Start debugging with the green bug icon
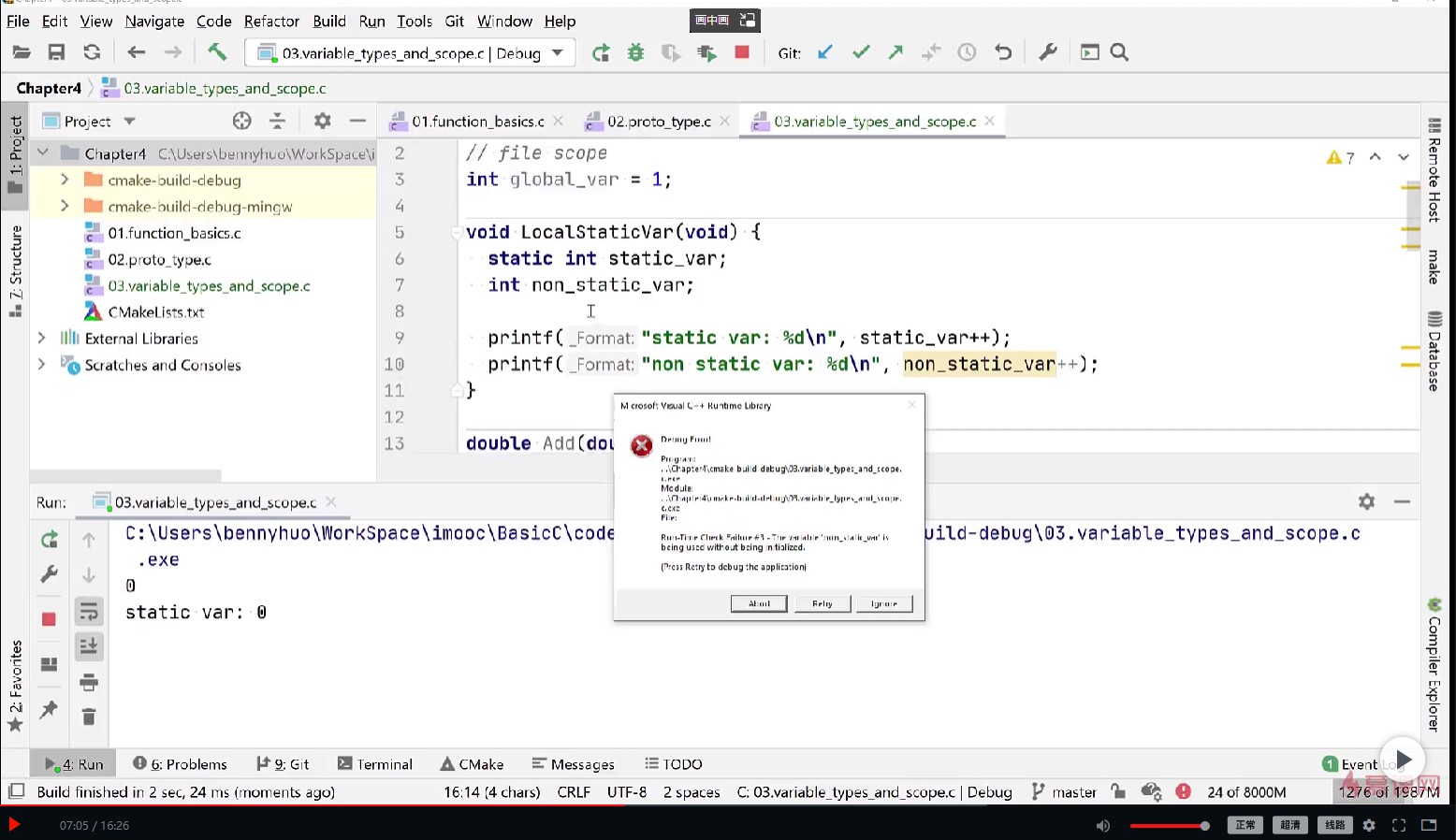This screenshot has height=840, width=1456. point(636,52)
